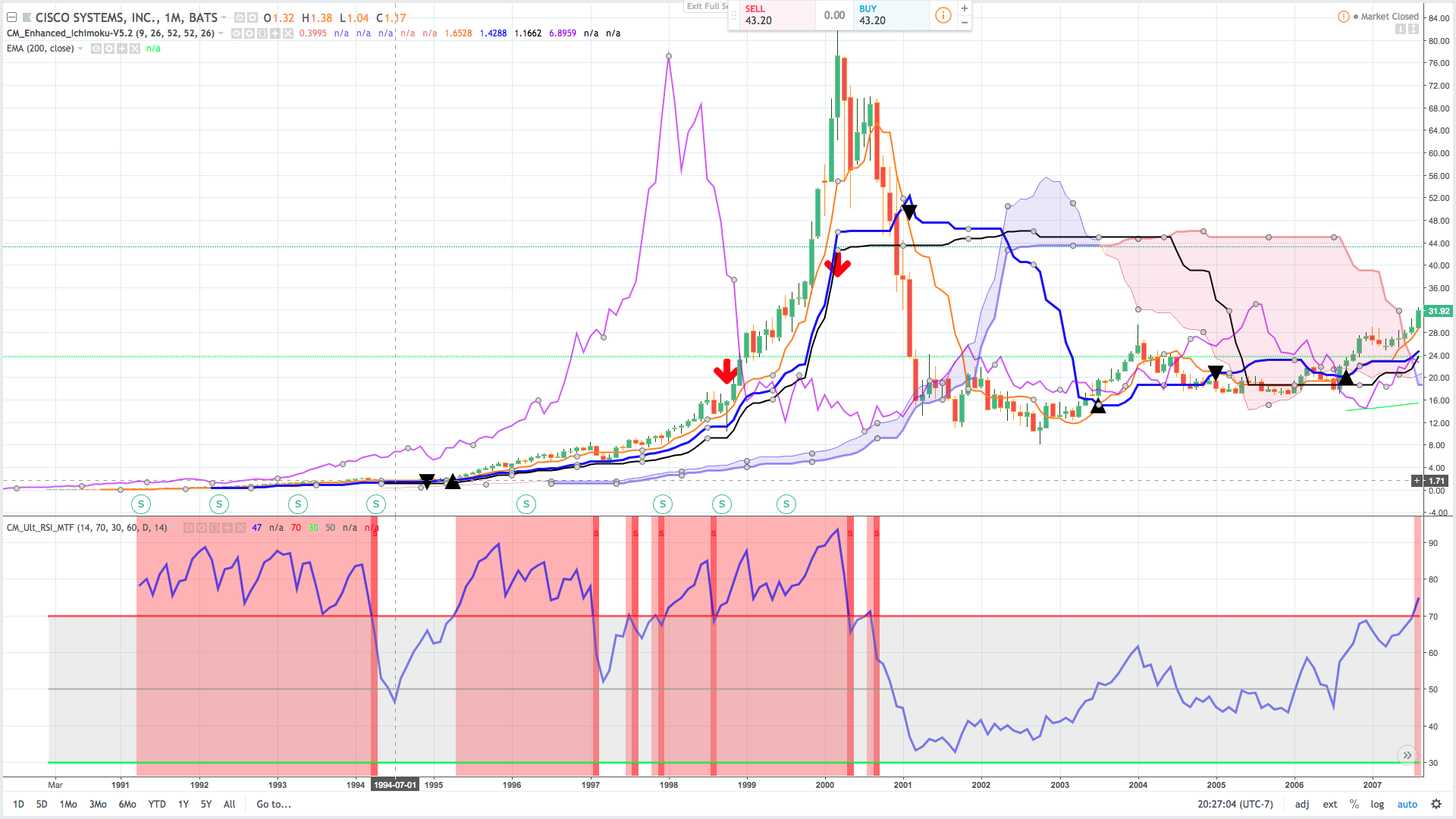Expand the CISCO SYSTEMS symbol dropdown arrow
The width and height of the screenshot is (1456, 819).
(224, 17)
